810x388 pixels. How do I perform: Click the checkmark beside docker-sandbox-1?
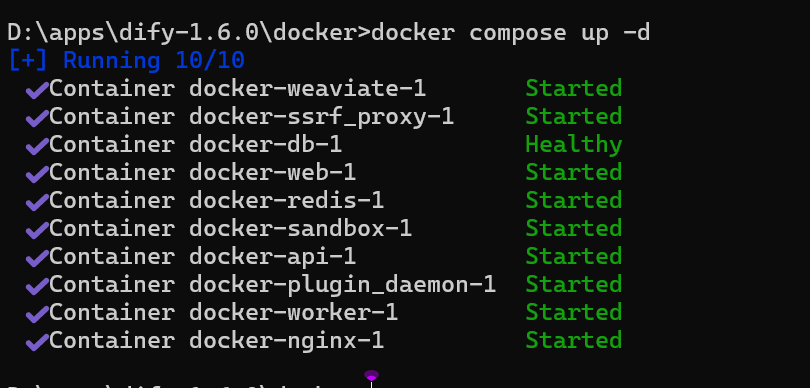pos(37,230)
